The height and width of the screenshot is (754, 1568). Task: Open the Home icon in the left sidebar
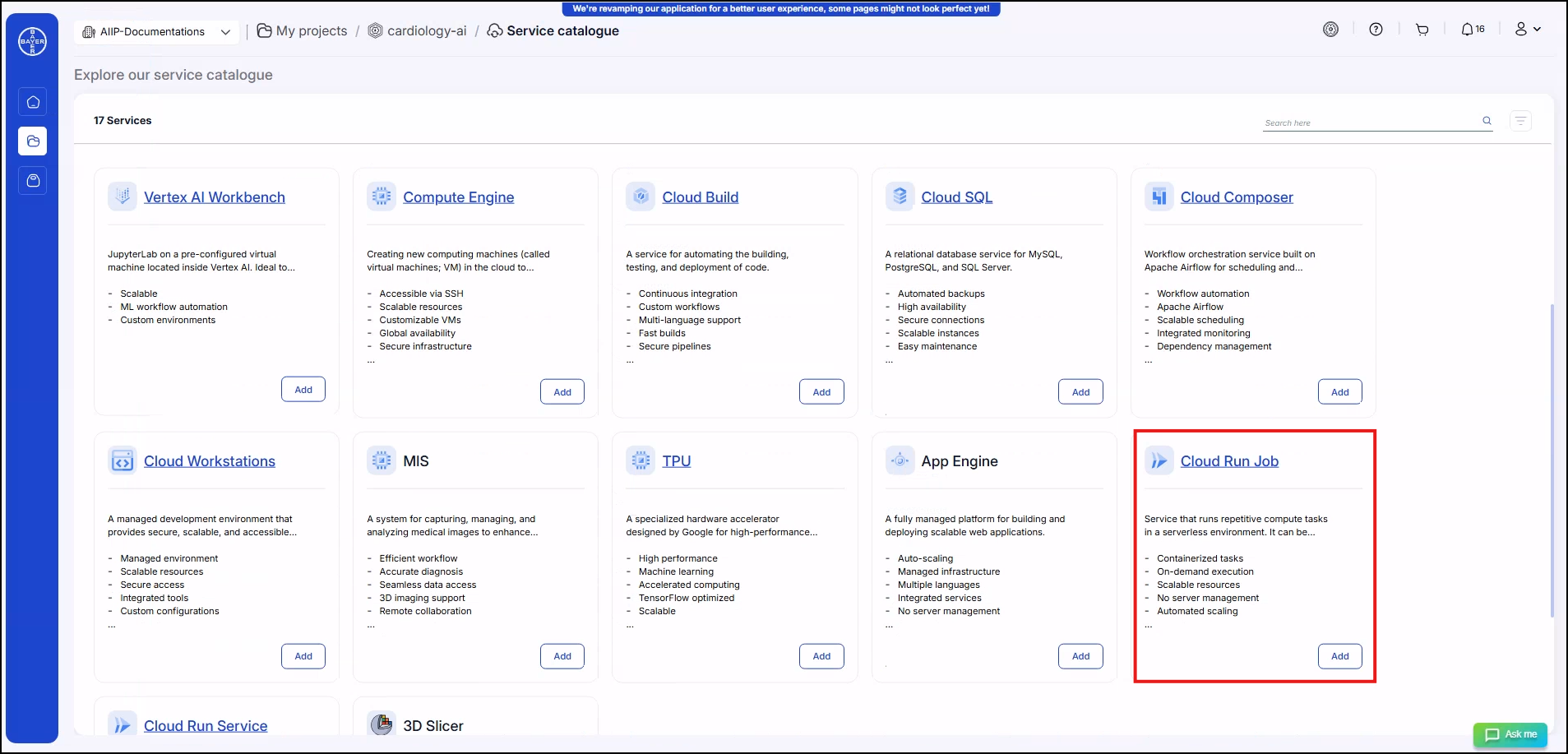tap(33, 102)
